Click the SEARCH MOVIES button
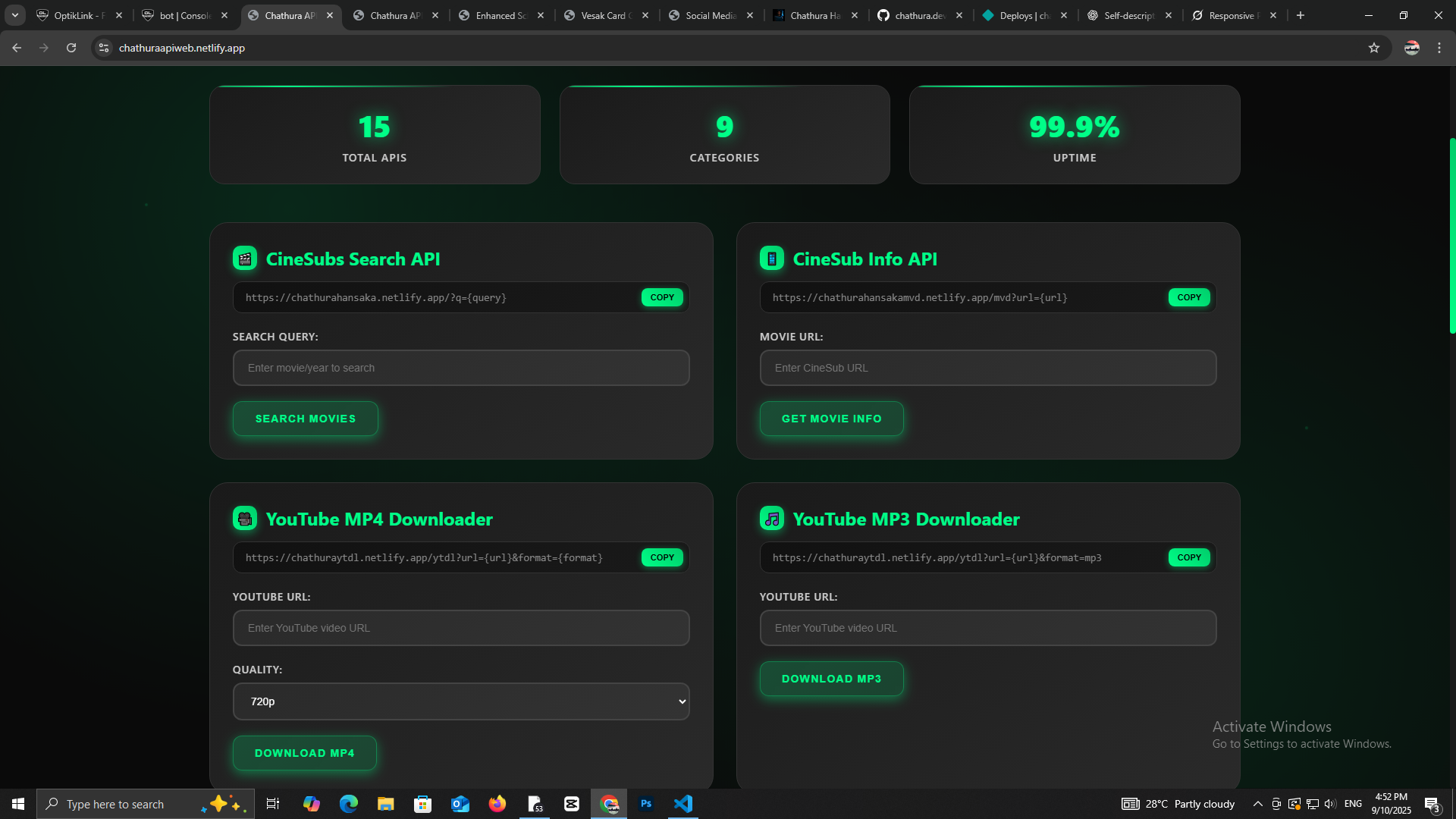This screenshot has height=819, width=1456. [305, 418]
